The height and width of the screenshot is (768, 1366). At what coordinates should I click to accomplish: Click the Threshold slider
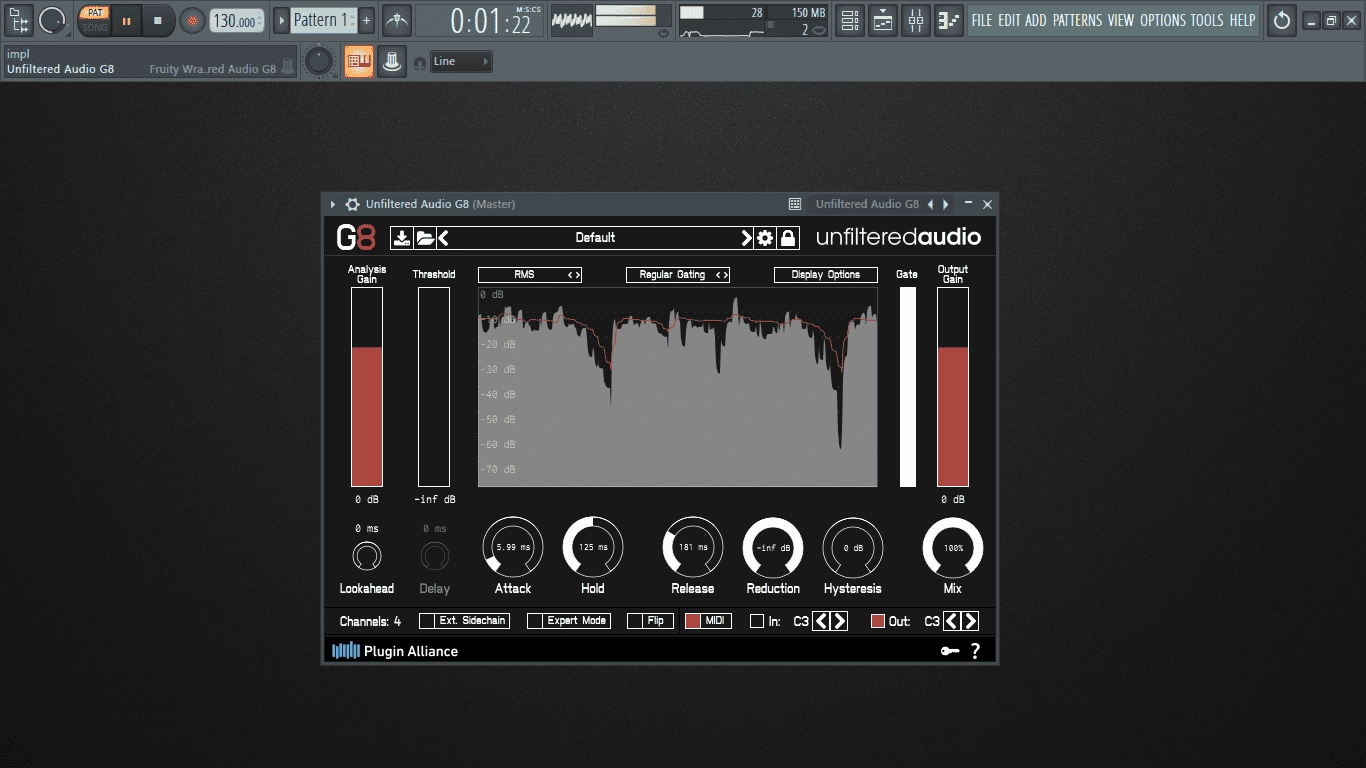coord(434,387)
